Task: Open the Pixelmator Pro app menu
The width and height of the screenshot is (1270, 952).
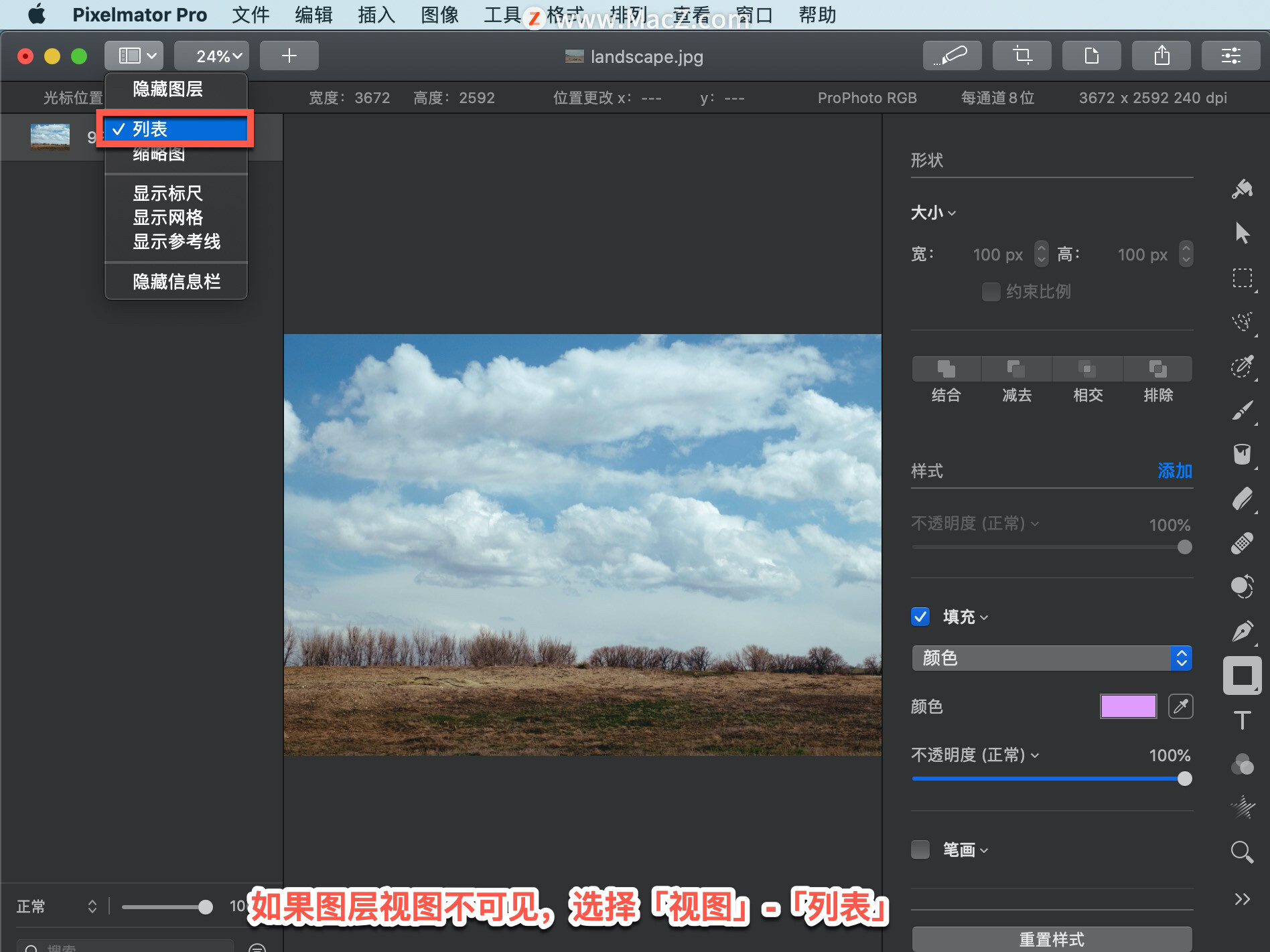Action: 139,15
